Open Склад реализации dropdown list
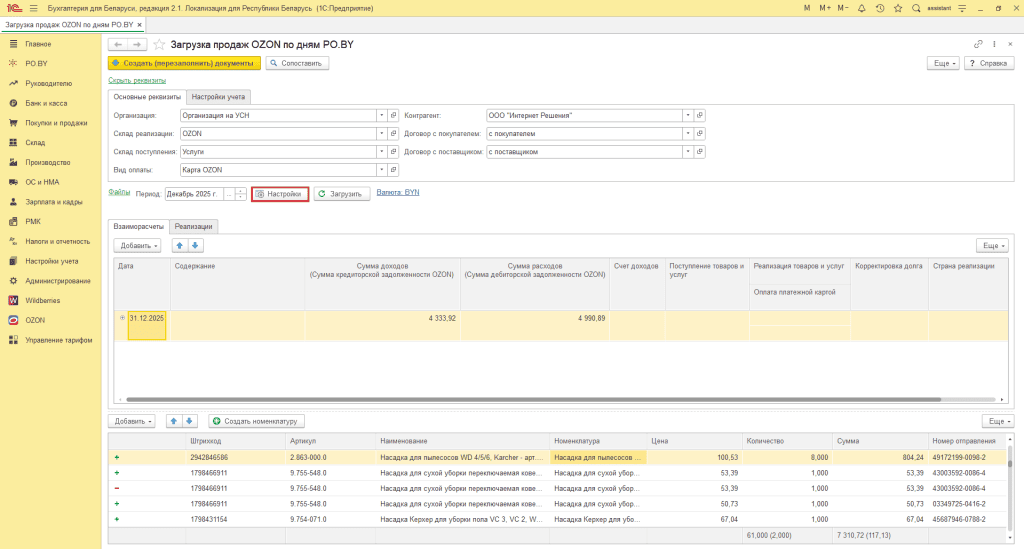1024x549 pixels. (381, 134)
